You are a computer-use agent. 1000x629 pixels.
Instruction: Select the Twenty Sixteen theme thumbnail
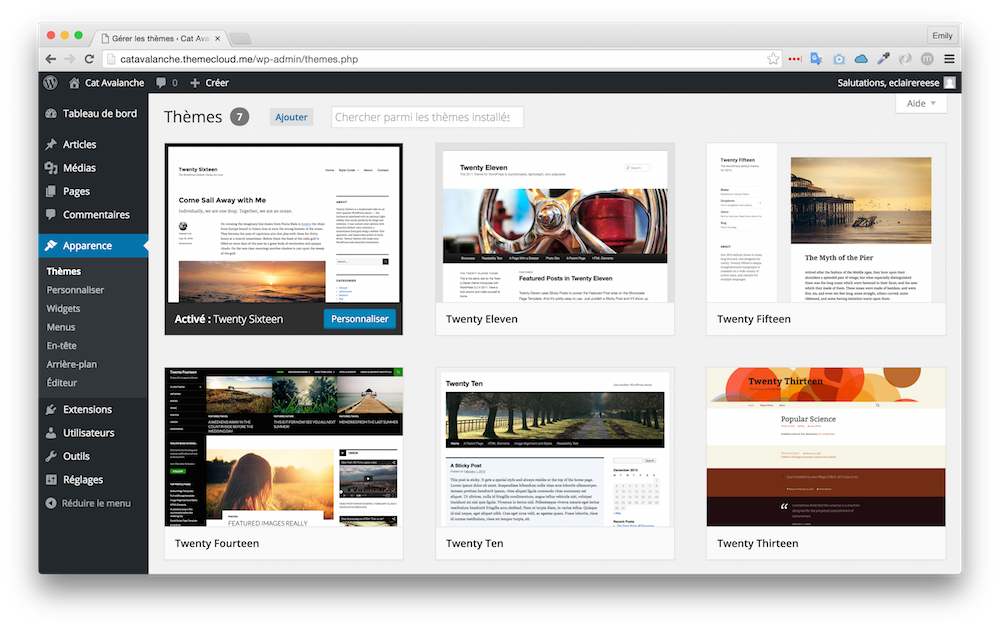284,224
